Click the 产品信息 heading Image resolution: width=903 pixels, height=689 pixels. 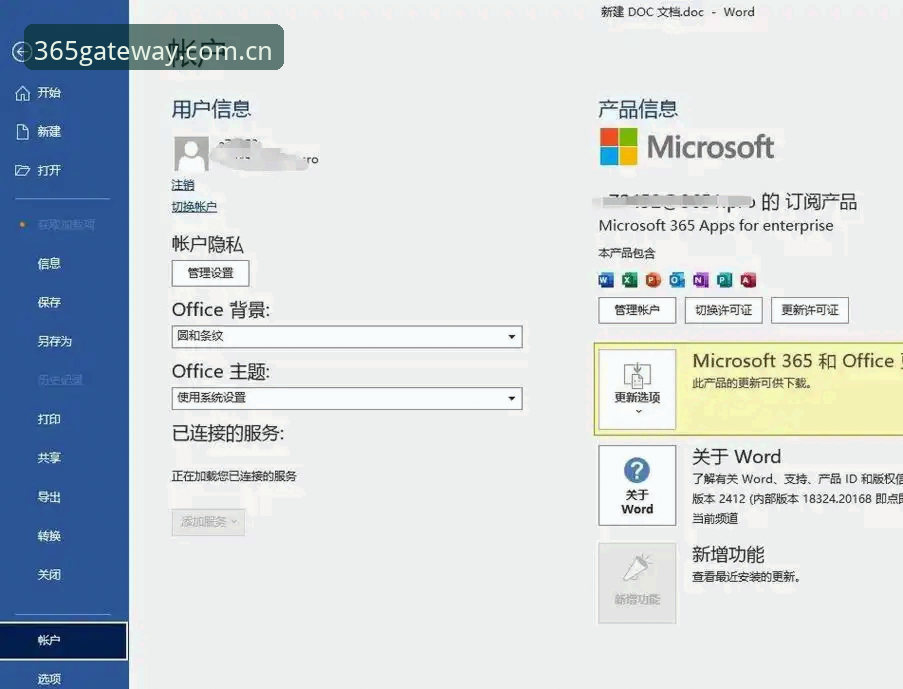638,109
